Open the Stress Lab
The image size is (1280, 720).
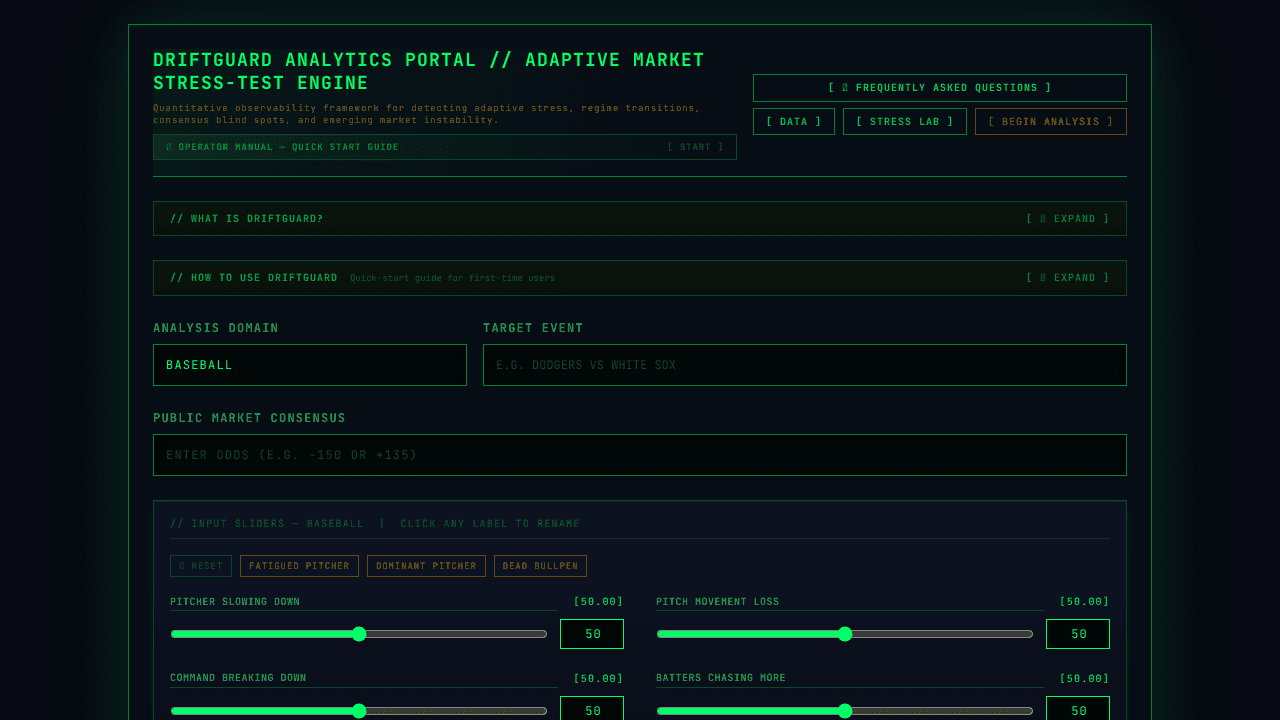tap(904, 122)
